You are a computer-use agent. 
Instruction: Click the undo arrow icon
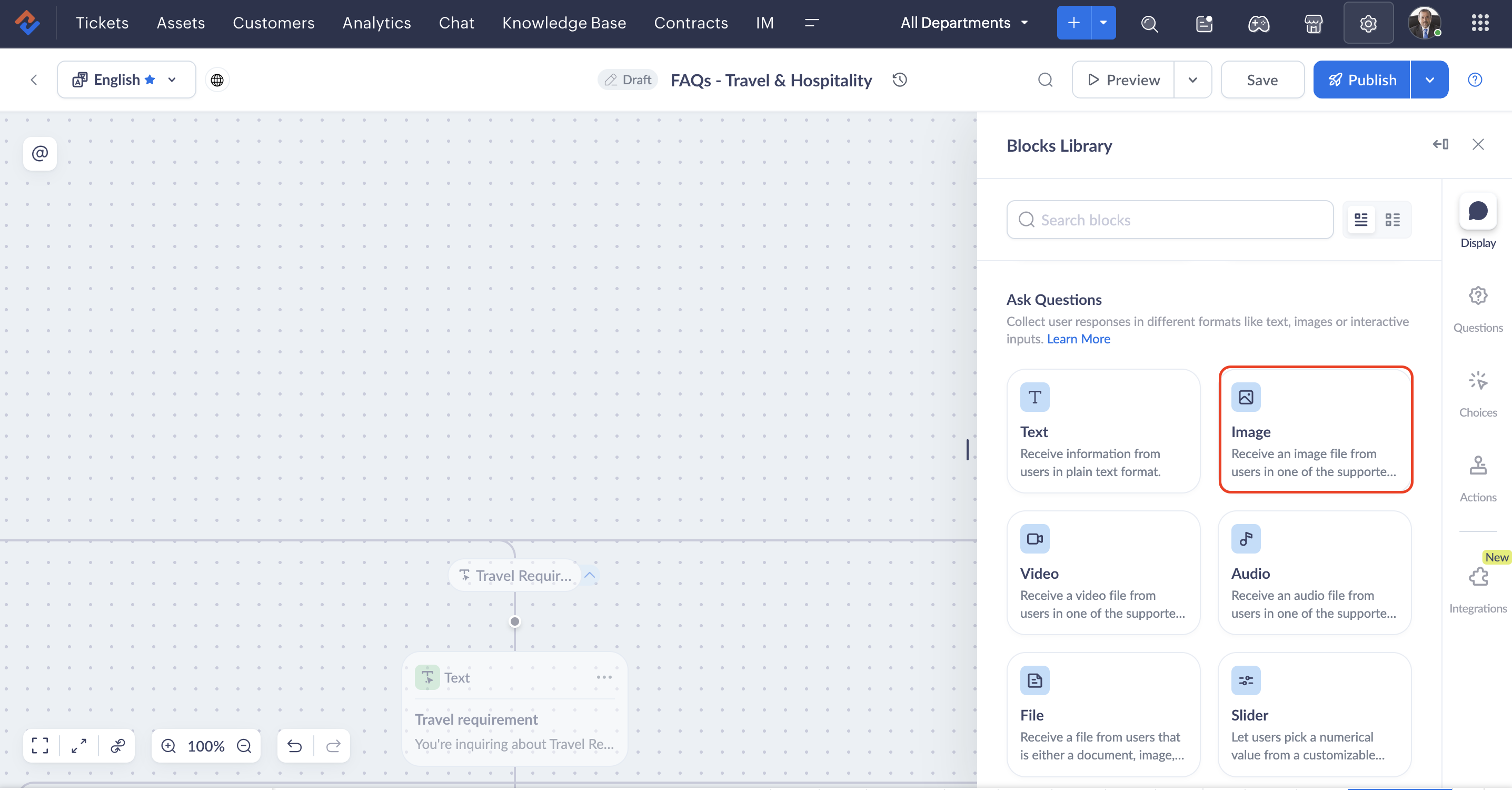coord(295,746)
